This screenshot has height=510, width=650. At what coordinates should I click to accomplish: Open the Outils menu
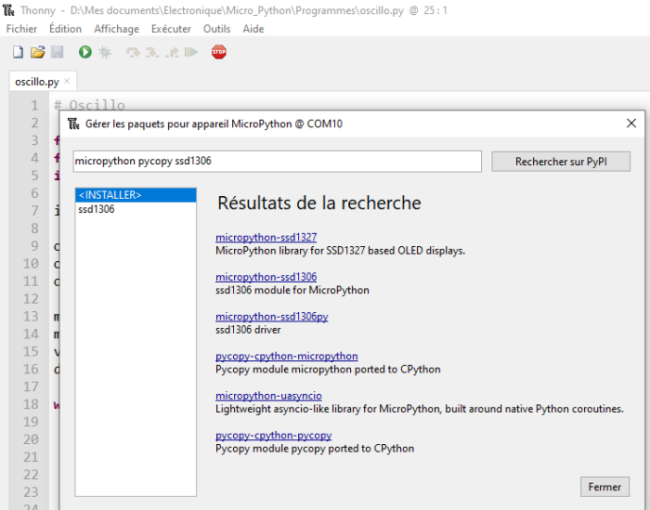coord(216,29)
